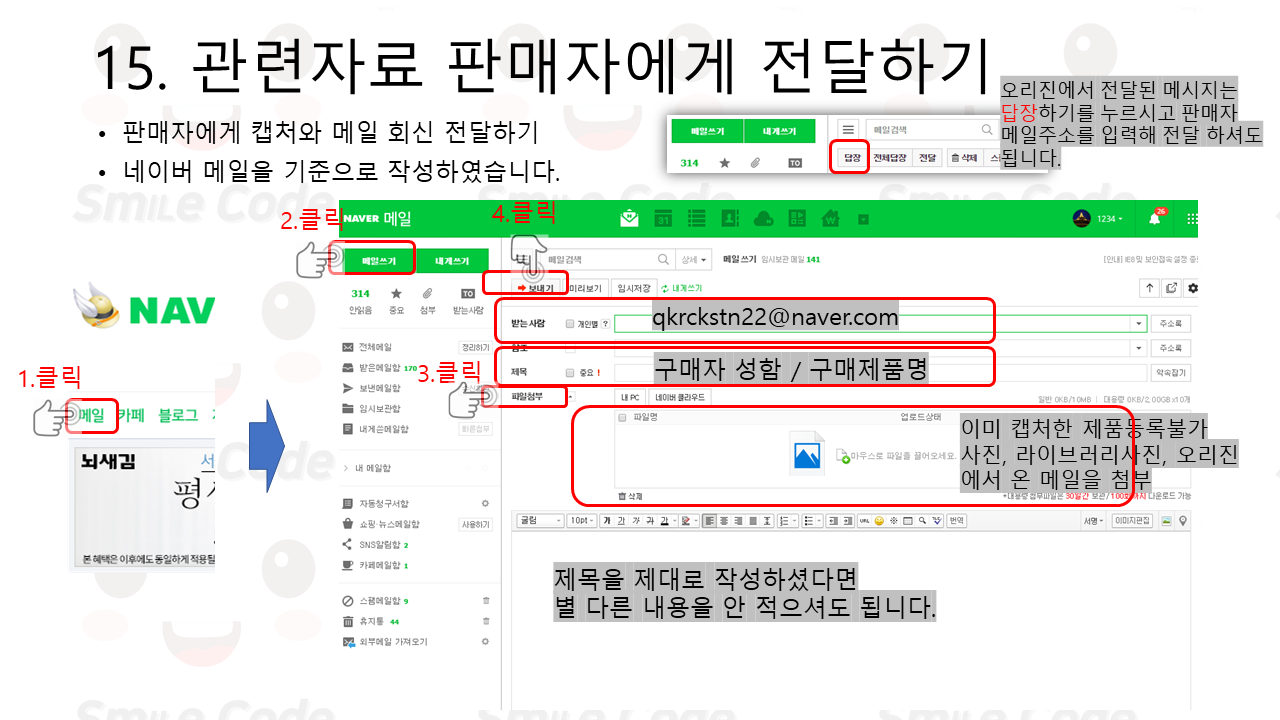Check the 중요 importance checkbox
1280x720 pixels.
569,372
